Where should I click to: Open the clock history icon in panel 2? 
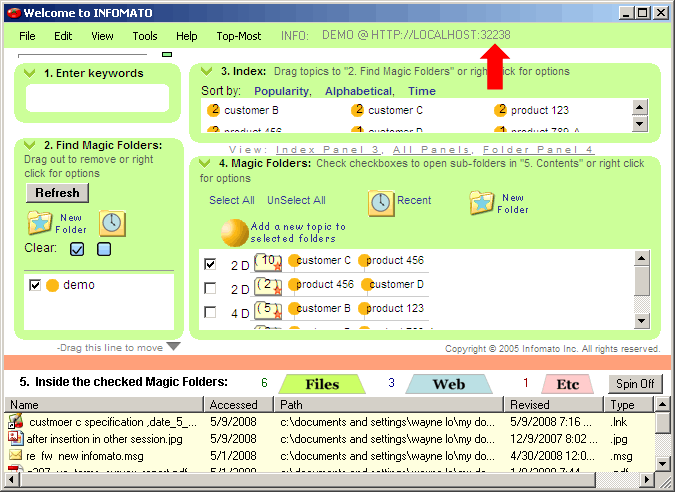tap(112, 223)
